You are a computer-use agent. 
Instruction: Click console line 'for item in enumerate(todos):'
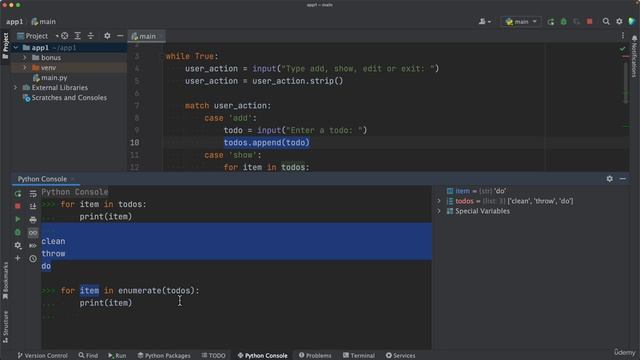coord(130,291)
